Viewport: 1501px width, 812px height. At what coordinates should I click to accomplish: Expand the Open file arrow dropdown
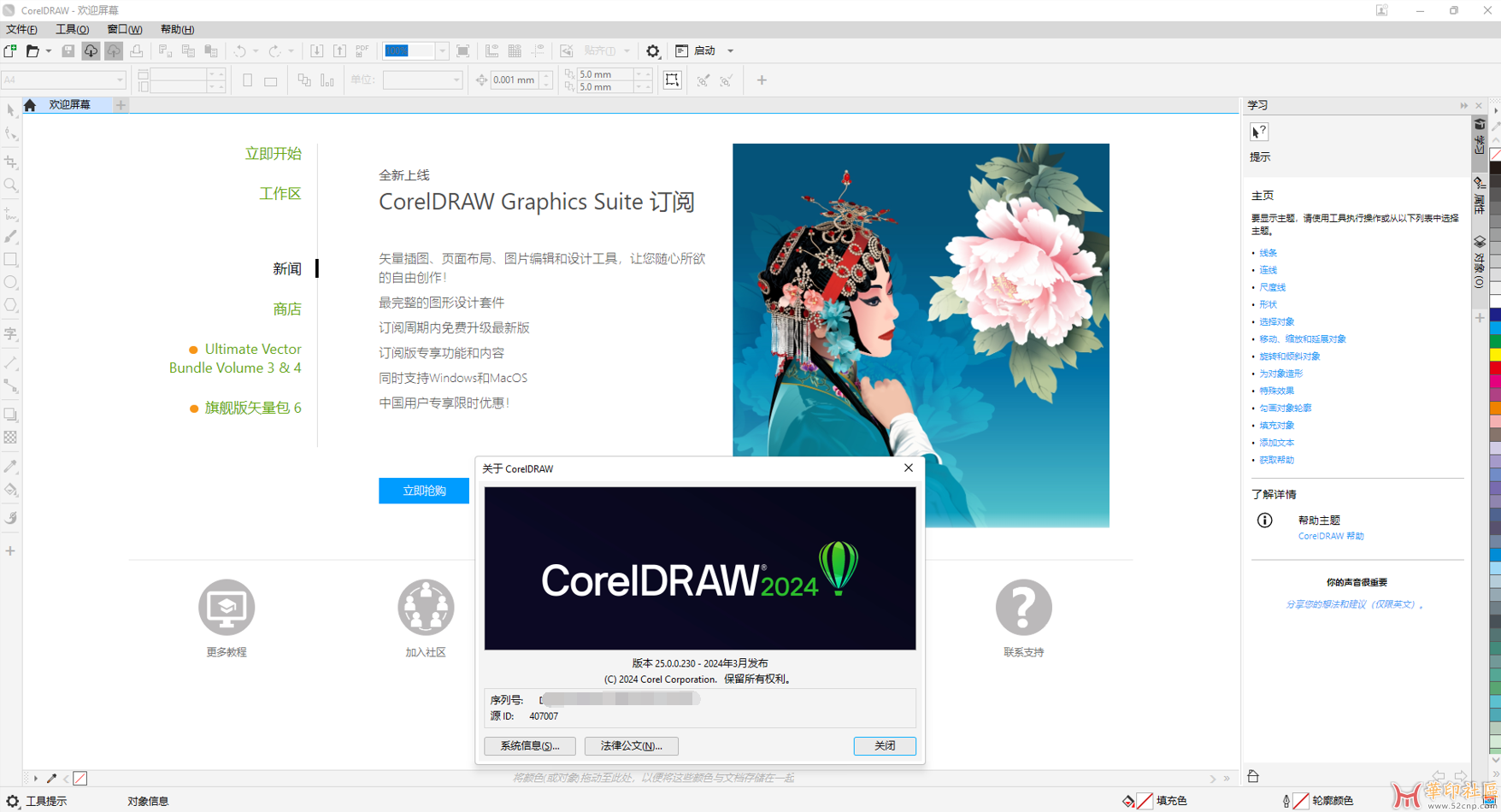coord(48,51)
